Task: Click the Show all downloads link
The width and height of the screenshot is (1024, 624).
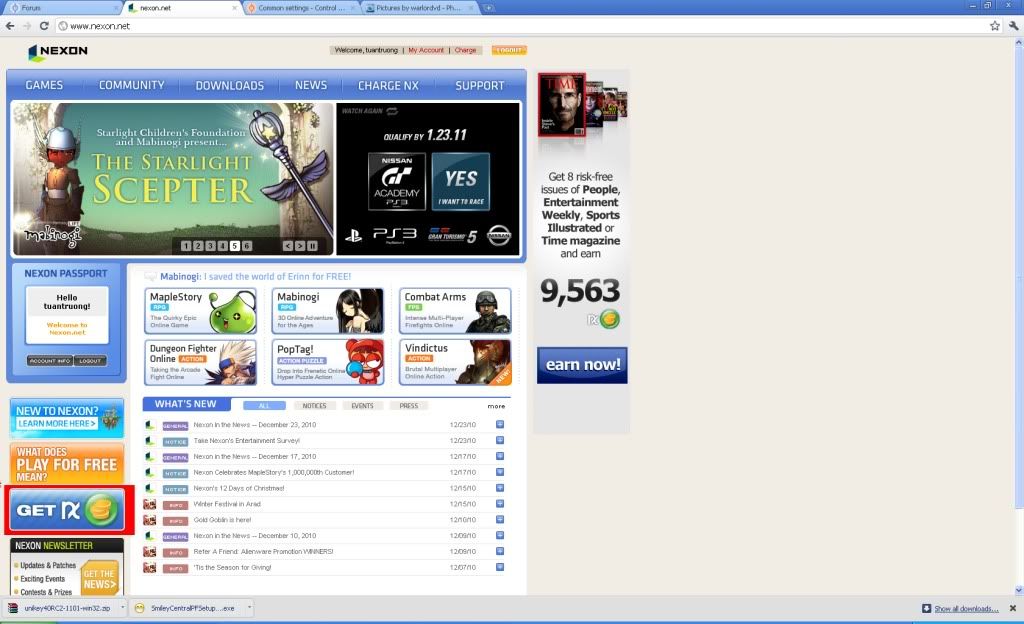Action: (967, 608)
